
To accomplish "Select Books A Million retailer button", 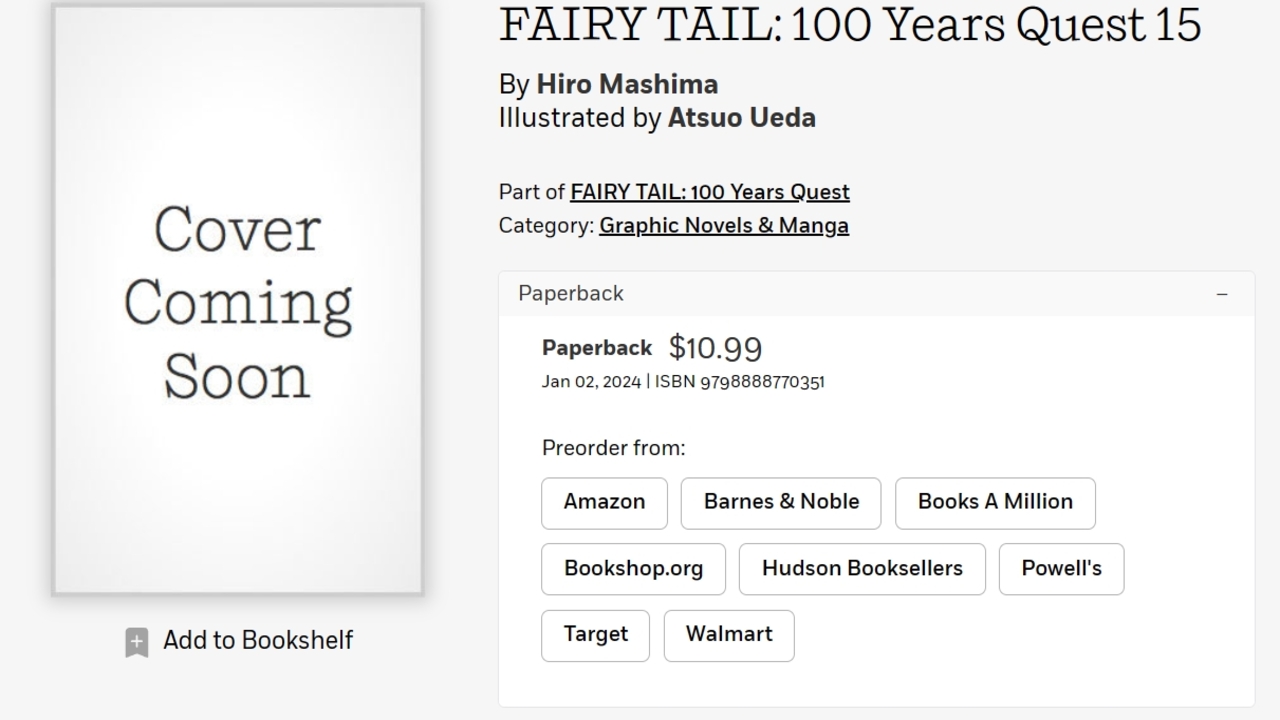I will (x=995, y=502).
